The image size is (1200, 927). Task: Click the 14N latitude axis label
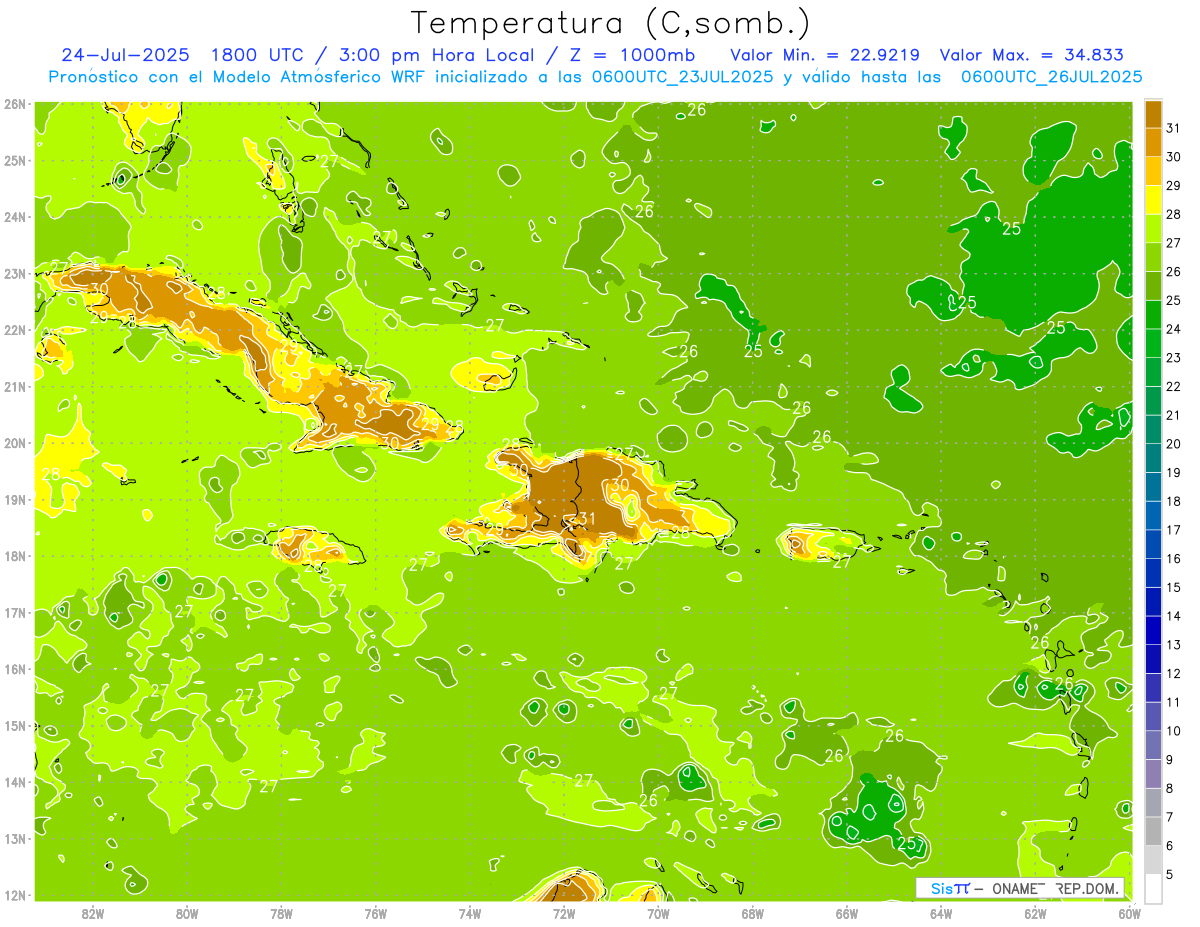(16, 782)
